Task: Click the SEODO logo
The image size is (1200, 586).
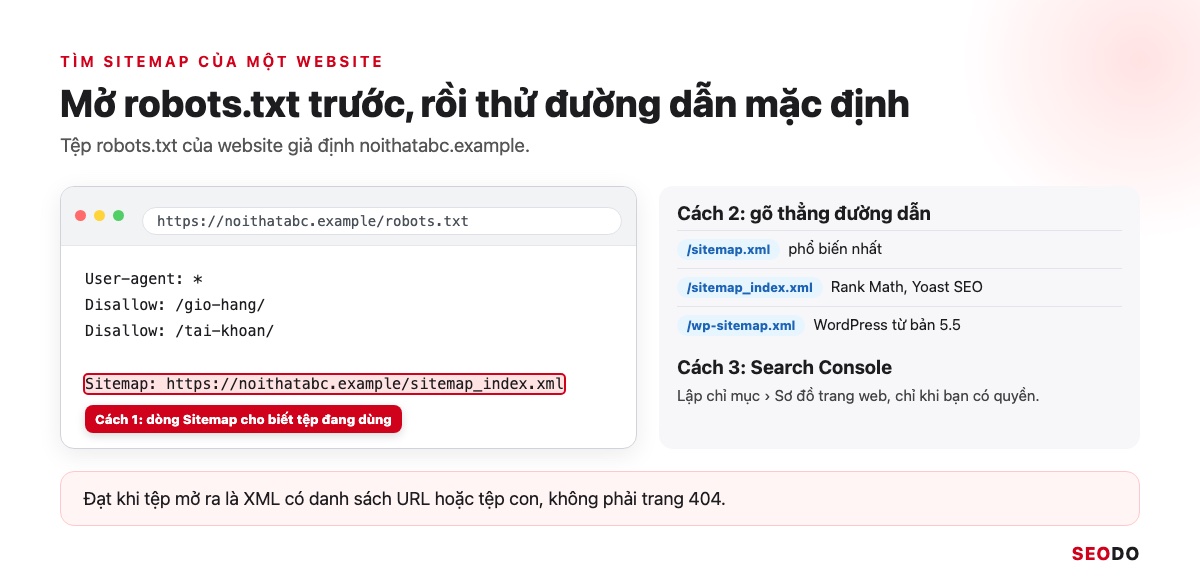Action: pyautogui.click(x=1105, y=554)
